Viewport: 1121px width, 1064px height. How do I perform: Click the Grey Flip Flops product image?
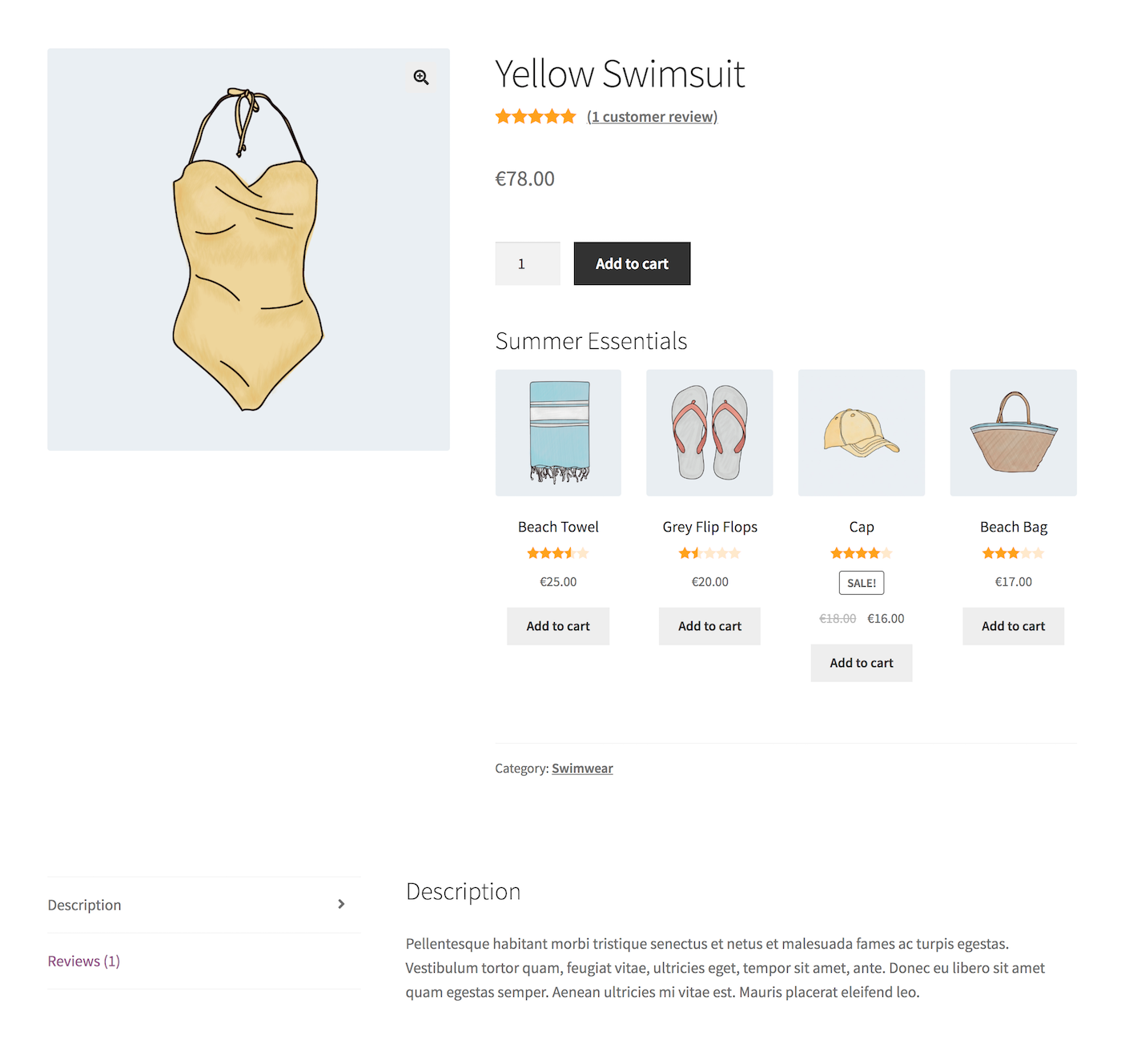tap(709, 432)
